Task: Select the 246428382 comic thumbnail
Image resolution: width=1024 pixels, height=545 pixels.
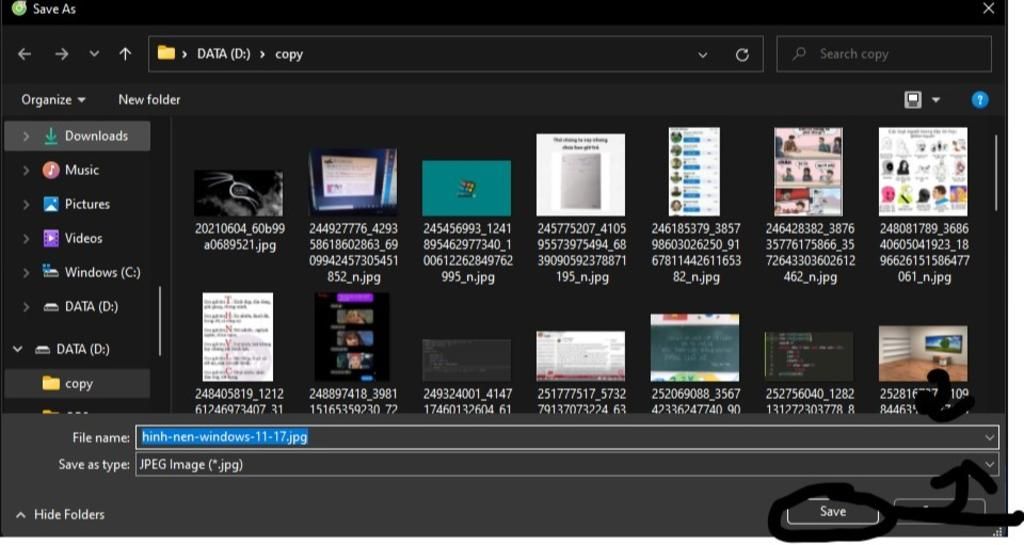Action: tap(808, 172)
